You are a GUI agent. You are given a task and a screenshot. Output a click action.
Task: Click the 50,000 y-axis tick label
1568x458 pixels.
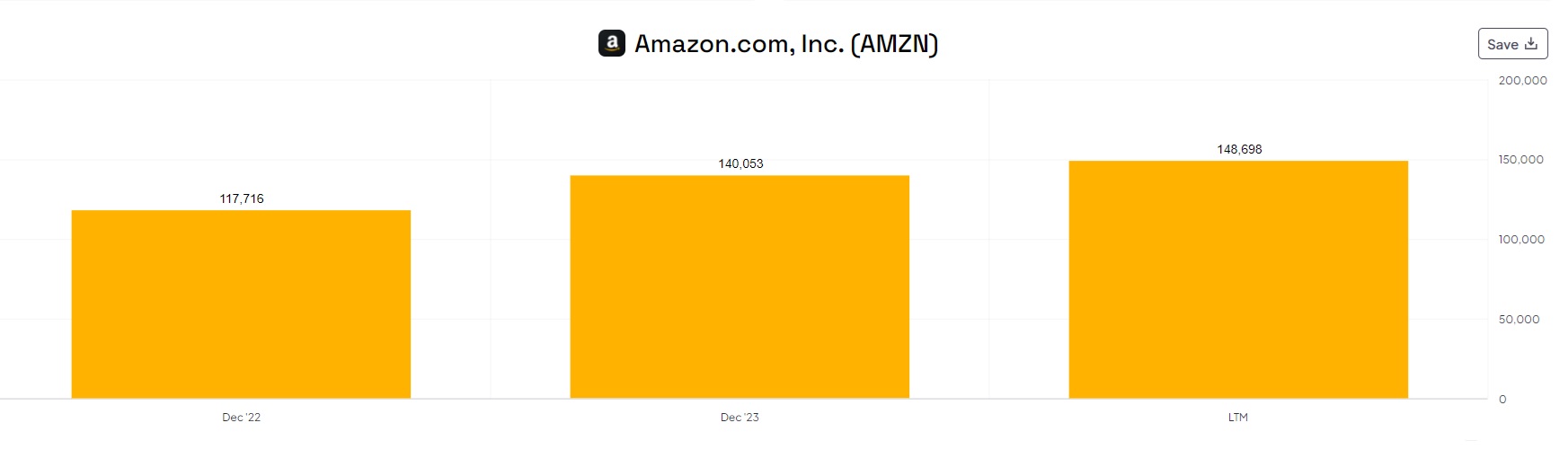(1519, 320)
